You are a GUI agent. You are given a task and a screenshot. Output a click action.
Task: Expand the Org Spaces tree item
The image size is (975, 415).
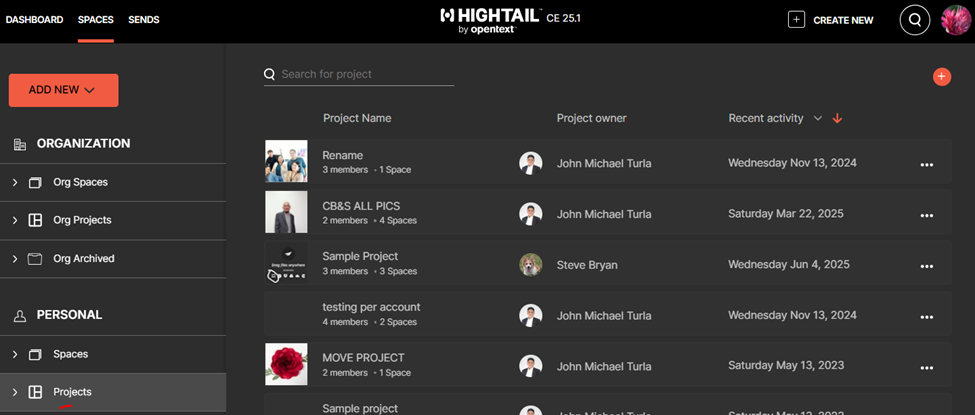pos(15,183)
